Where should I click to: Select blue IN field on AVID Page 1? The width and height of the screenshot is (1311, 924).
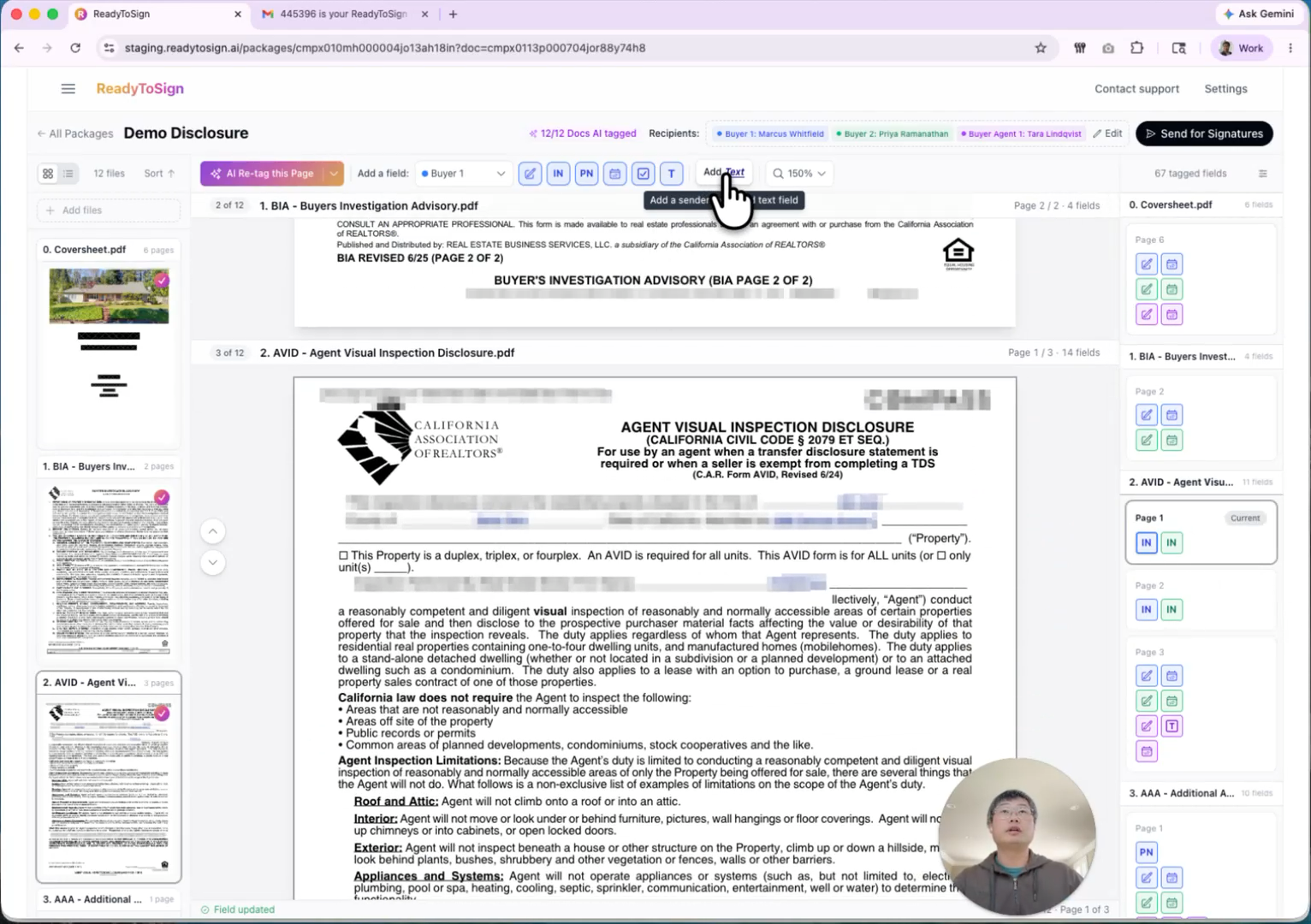1147,542
